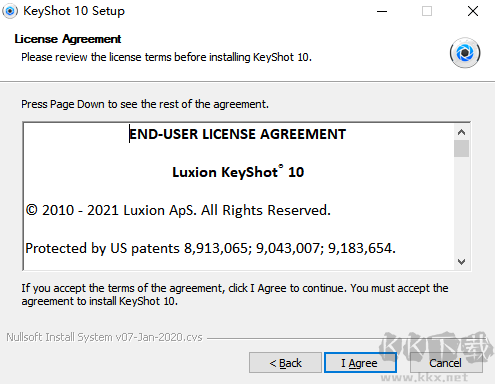Screen dimensions: 495x384
Task: Click the Nullsoft Install System label
Action: tap(104, 337)
